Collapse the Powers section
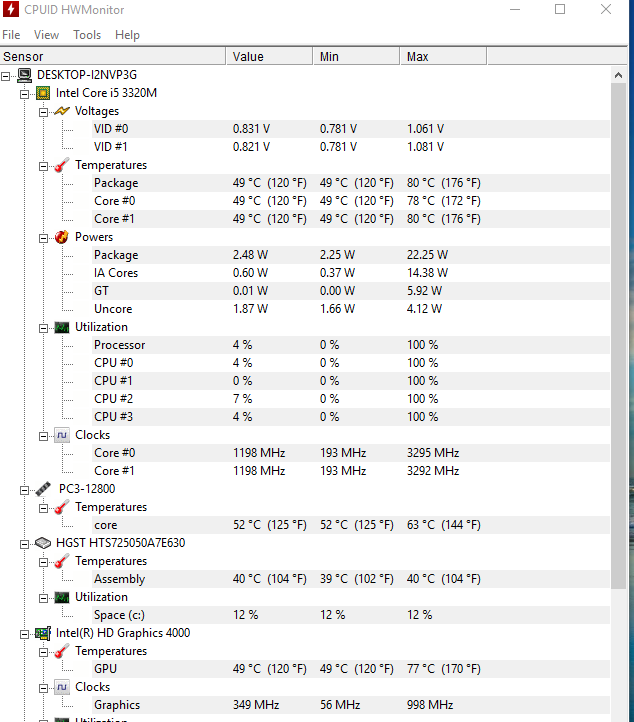Image resolution: width=634 pixels, height=722 pixels. pos(43,238)
